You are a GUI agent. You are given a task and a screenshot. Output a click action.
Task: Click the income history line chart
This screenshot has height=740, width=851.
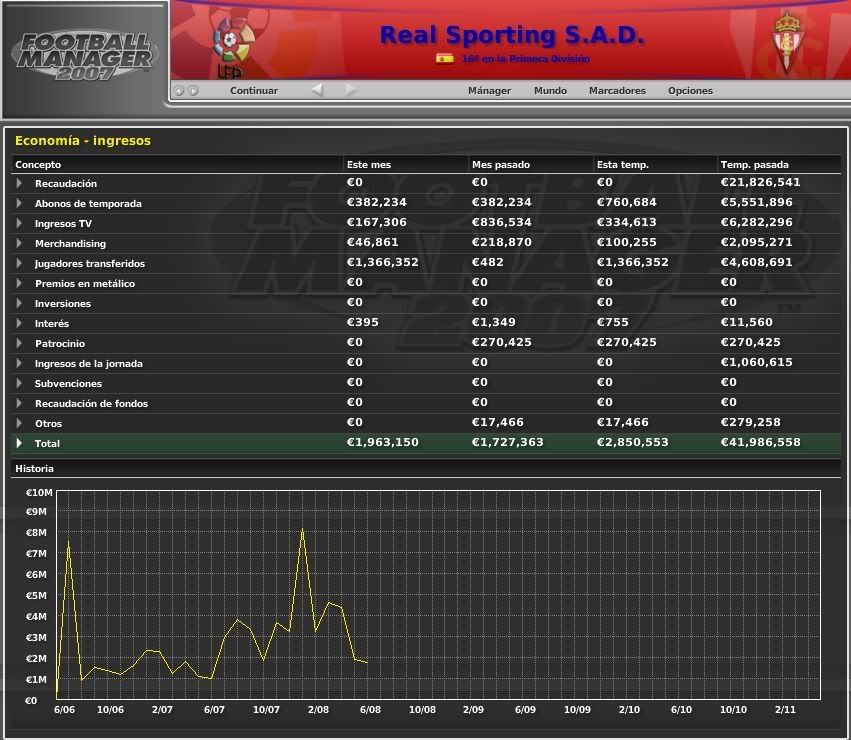coord(439,595)
